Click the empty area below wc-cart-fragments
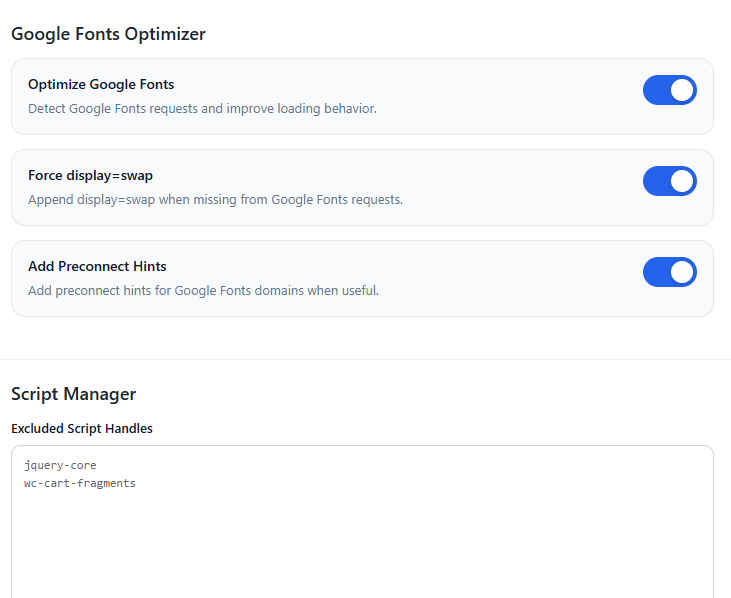This screenshot has height=598, width=731. point(300,550)
